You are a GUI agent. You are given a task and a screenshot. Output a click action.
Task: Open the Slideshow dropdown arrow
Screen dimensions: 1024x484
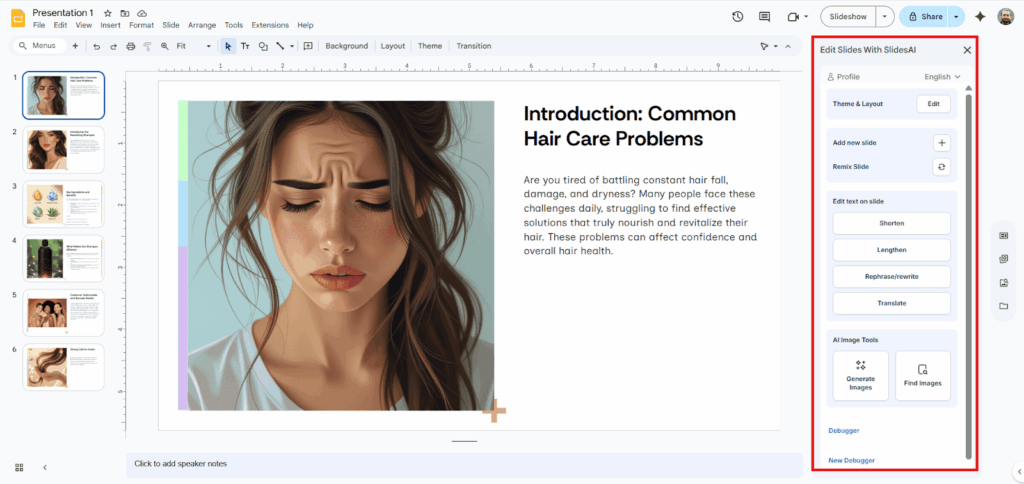(885, 17)
